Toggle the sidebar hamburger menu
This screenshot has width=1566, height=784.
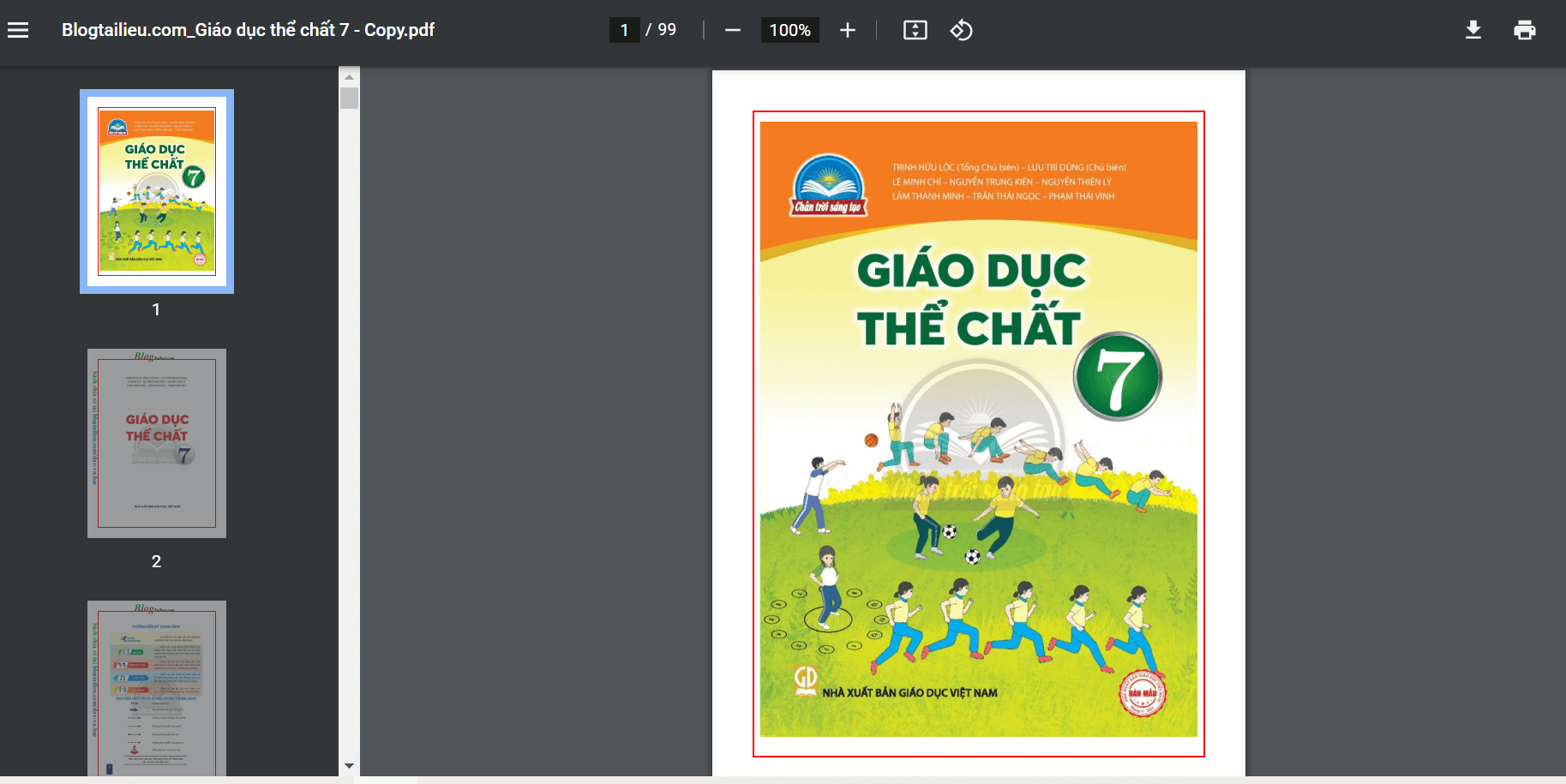point(18,30)
